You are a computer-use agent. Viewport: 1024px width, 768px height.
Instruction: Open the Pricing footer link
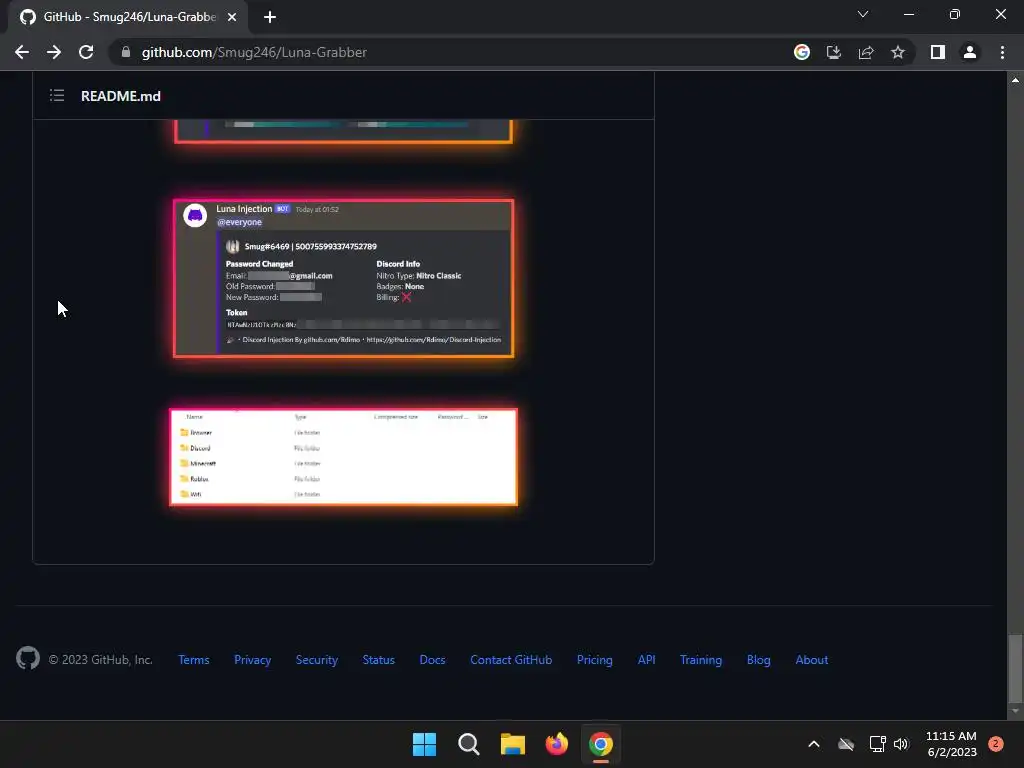pyautogui.click(x=595, y=660)
